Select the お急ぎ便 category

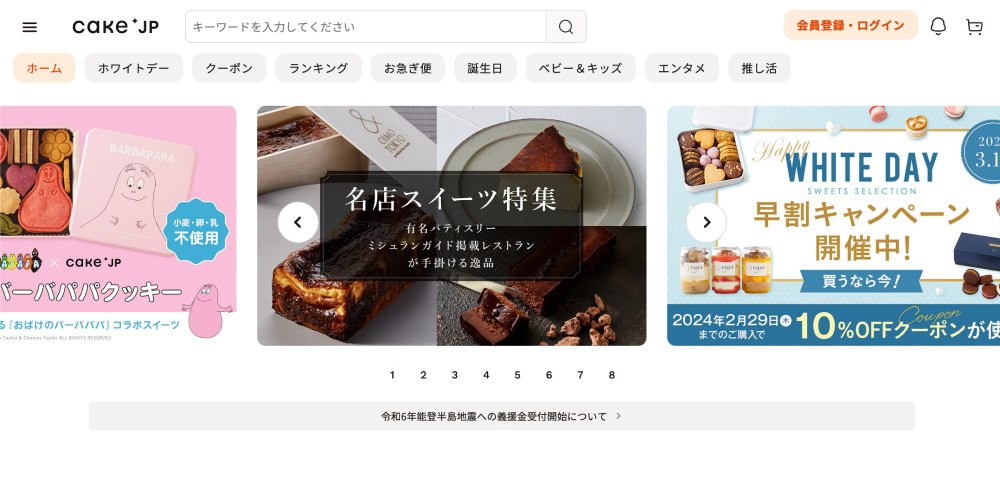tap(408, 68)
